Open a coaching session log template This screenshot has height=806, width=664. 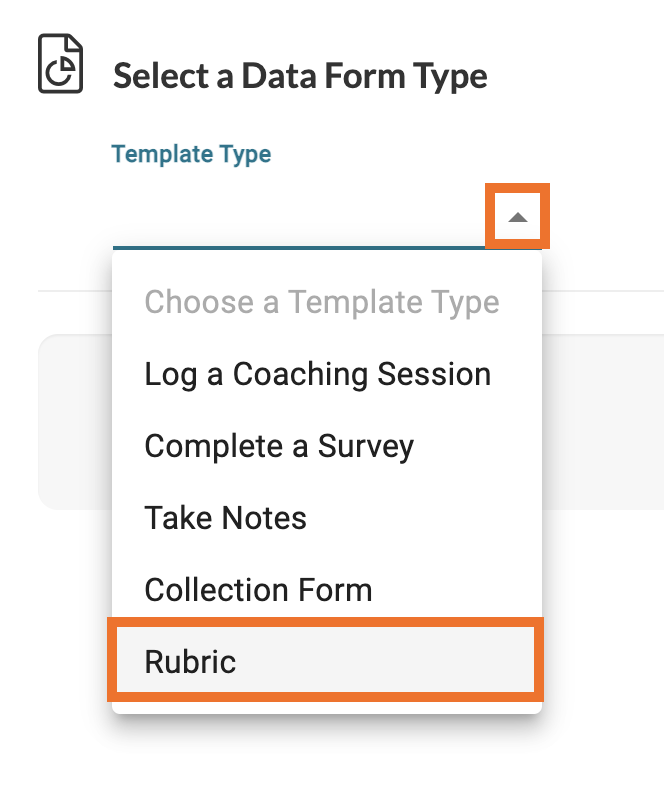tap(318, 374)
